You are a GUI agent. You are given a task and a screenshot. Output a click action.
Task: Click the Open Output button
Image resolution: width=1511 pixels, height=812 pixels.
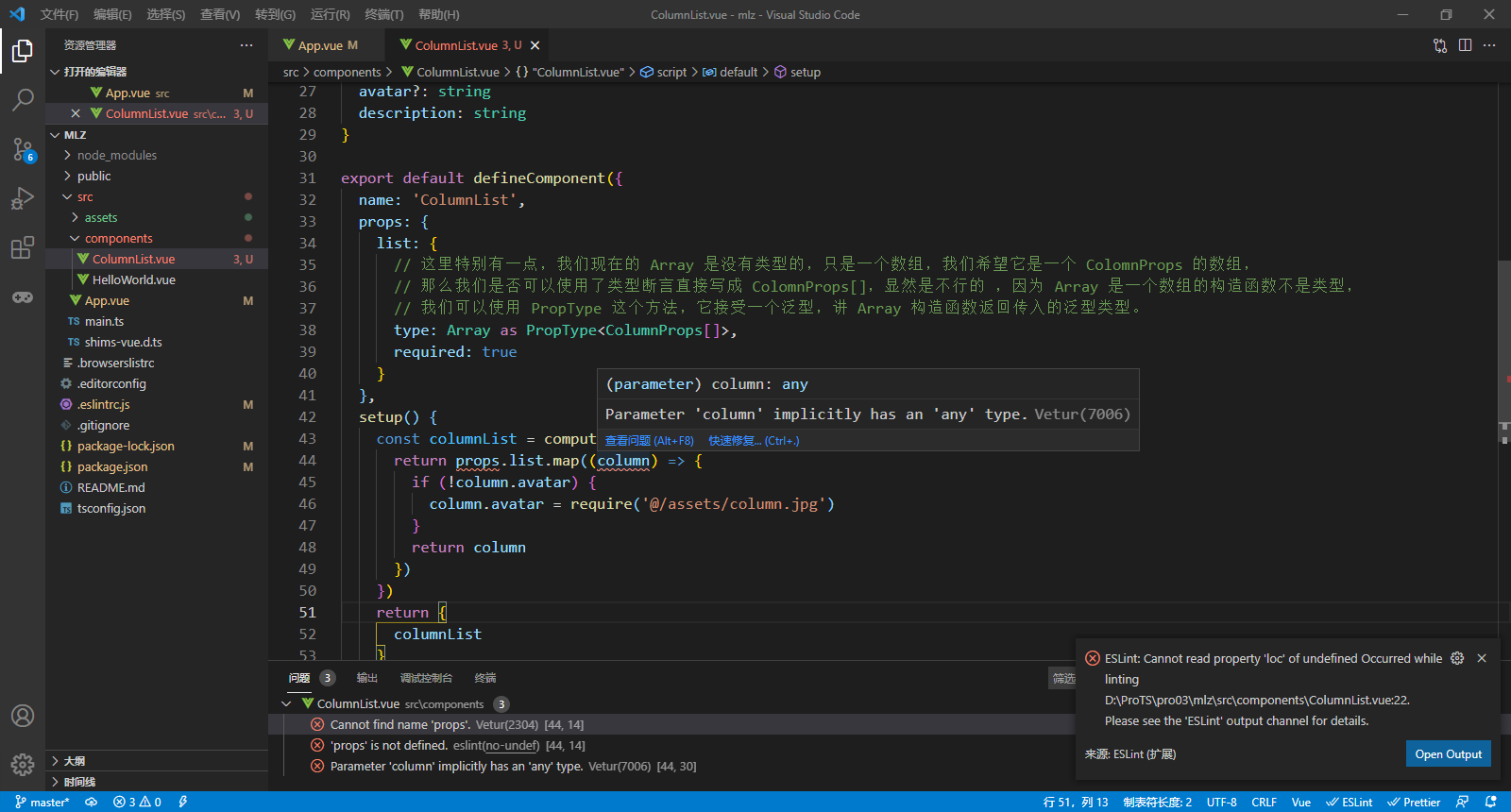coord(1449,753)
